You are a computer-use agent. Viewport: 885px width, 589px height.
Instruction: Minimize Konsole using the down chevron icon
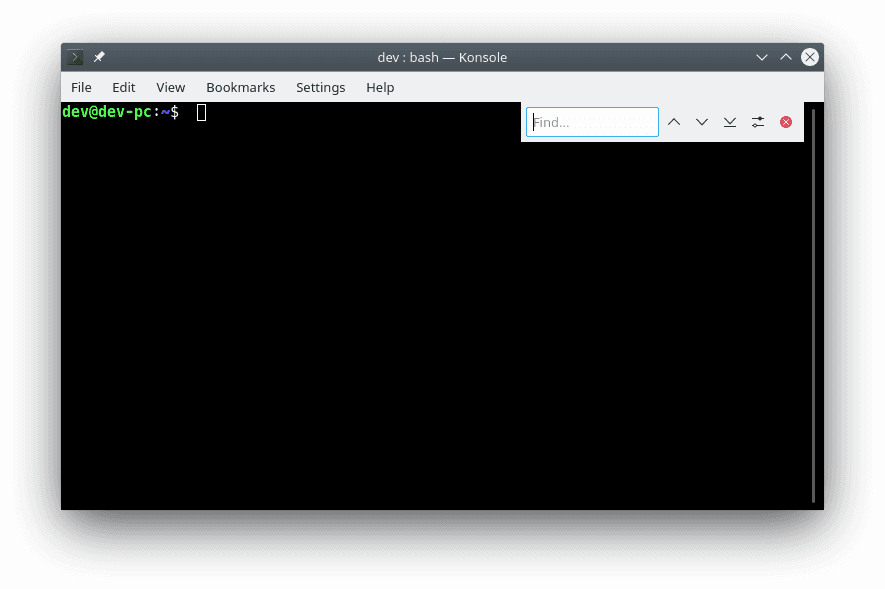(762, 57)
